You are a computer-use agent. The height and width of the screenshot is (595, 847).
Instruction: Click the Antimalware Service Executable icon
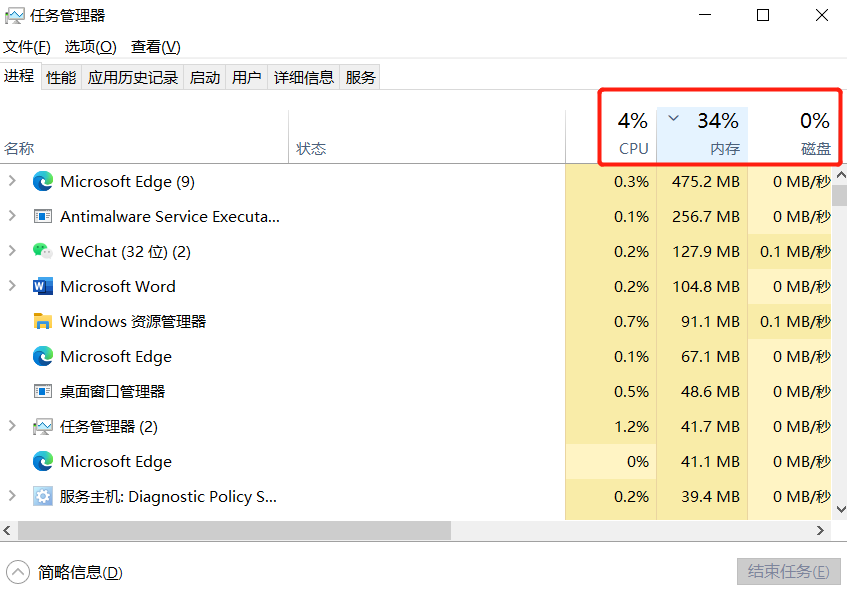coord(43,217)
